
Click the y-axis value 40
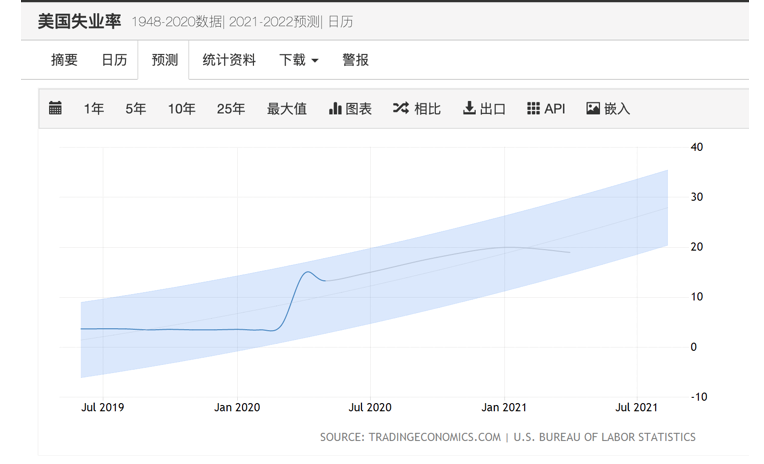point(697,147)
